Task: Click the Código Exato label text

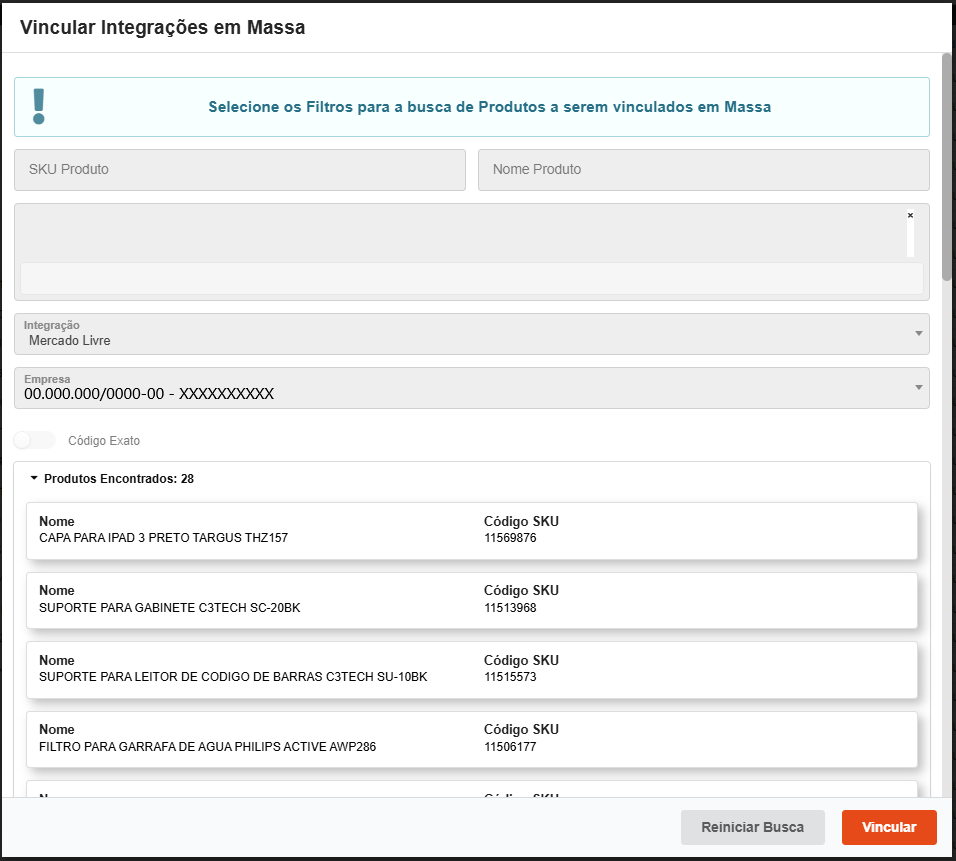Action: coord(104,440)
